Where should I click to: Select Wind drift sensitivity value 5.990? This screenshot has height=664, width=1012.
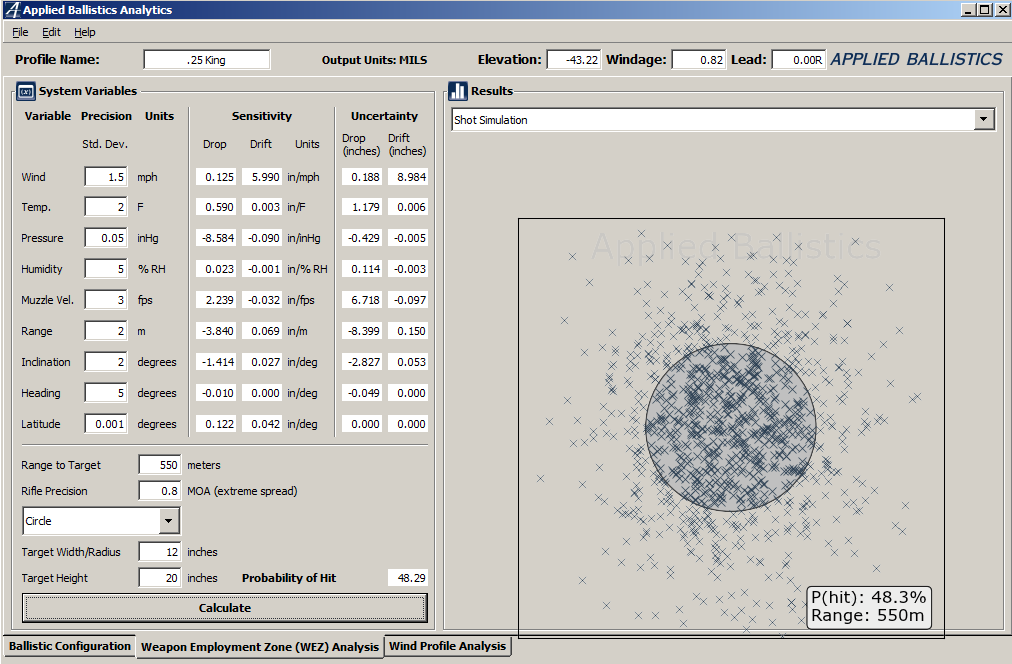[261, 177]
